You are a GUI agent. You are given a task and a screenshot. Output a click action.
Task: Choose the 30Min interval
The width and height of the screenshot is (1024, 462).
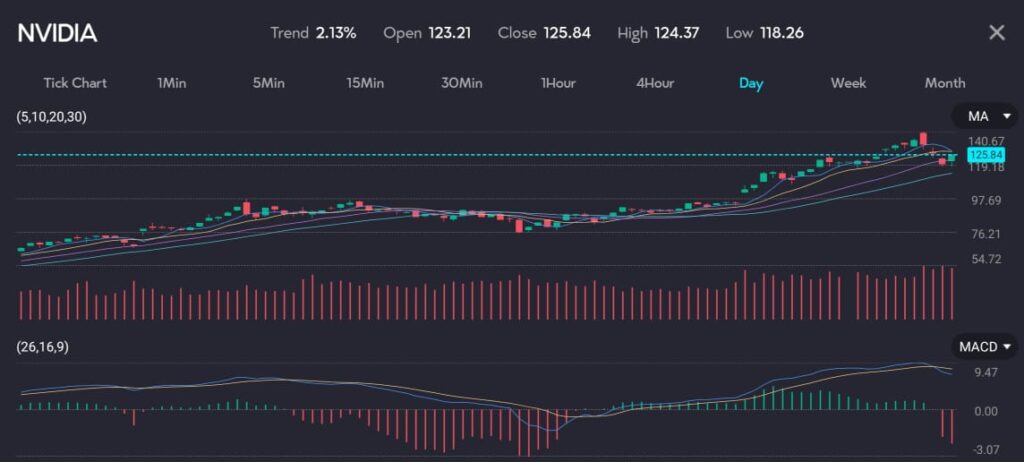click(x=461, y=83)
